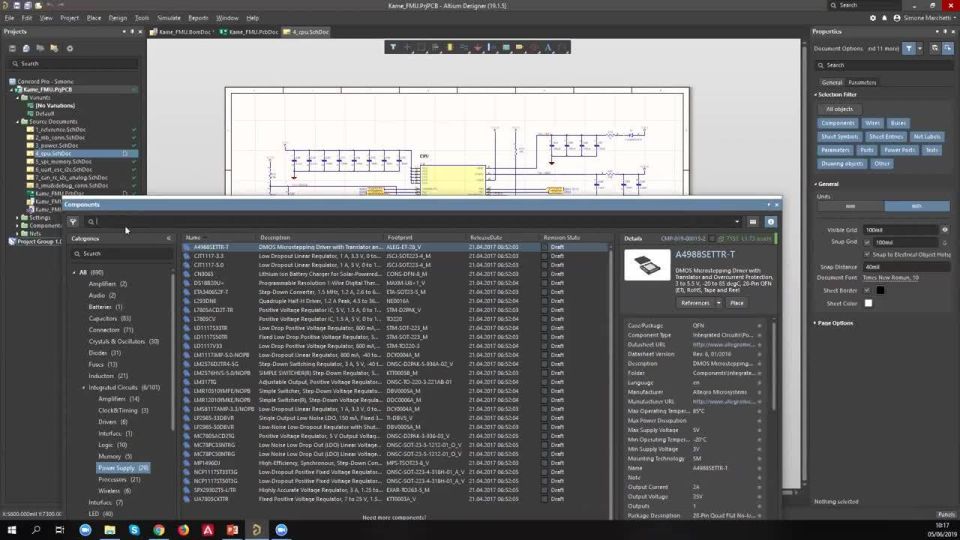The height and width of the screenshot is (540, 960).
Task: Toggle the list view icon in Components panel
Action: tap(753, 222)
